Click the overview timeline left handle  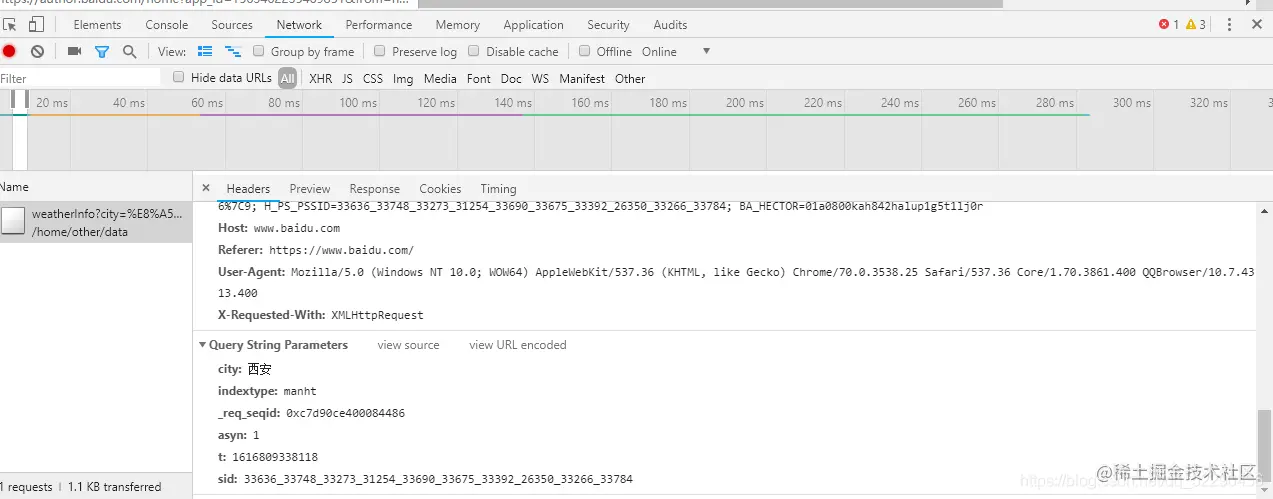coord(14,100)
